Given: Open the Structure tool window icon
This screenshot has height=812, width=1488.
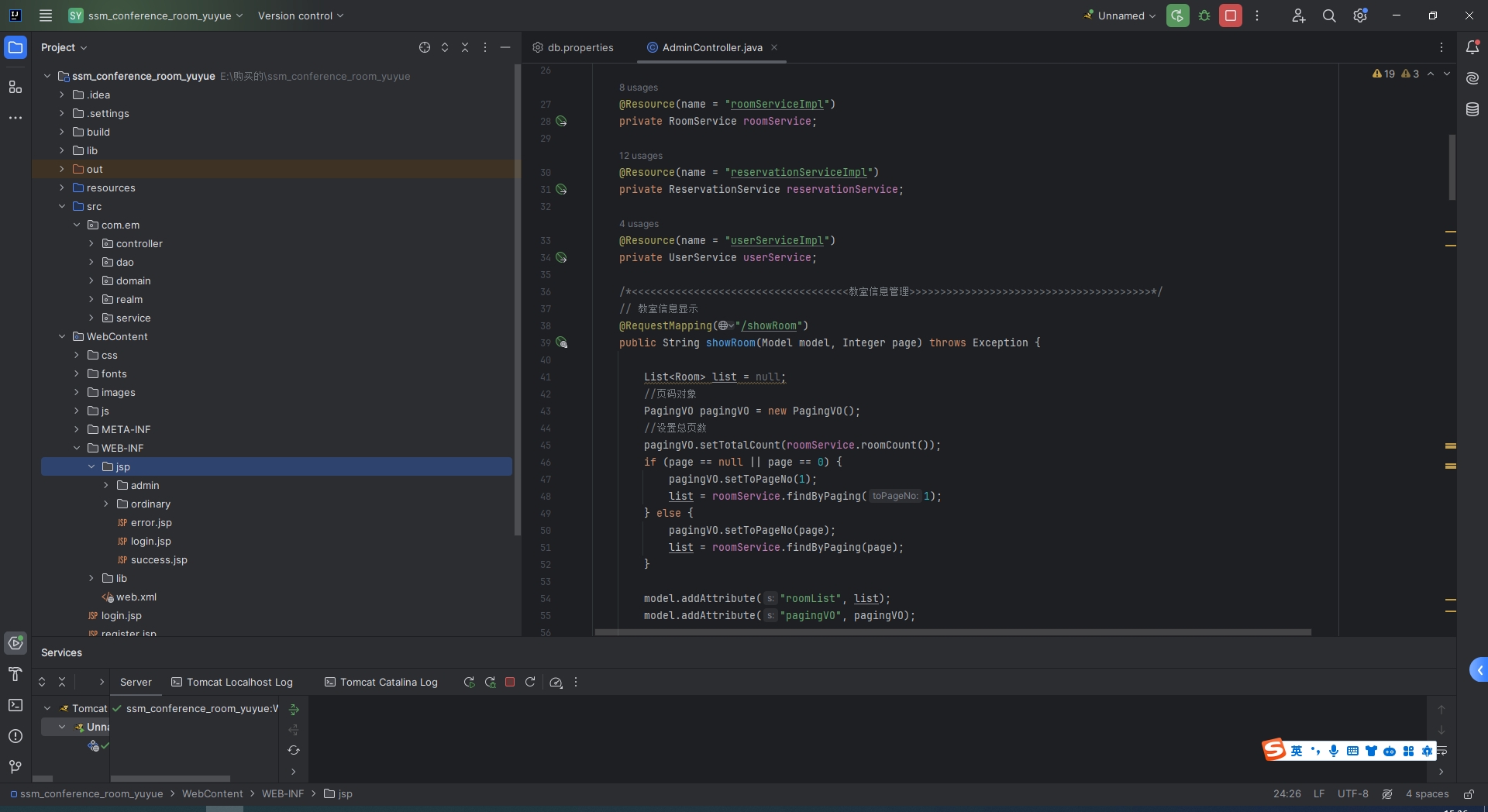Looking at the screenshot, I should 15,87.
